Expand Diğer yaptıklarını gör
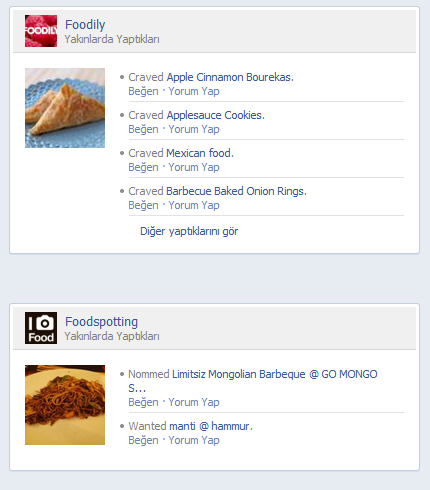This screenshot has width=430, height=490. tap(189, 231)
